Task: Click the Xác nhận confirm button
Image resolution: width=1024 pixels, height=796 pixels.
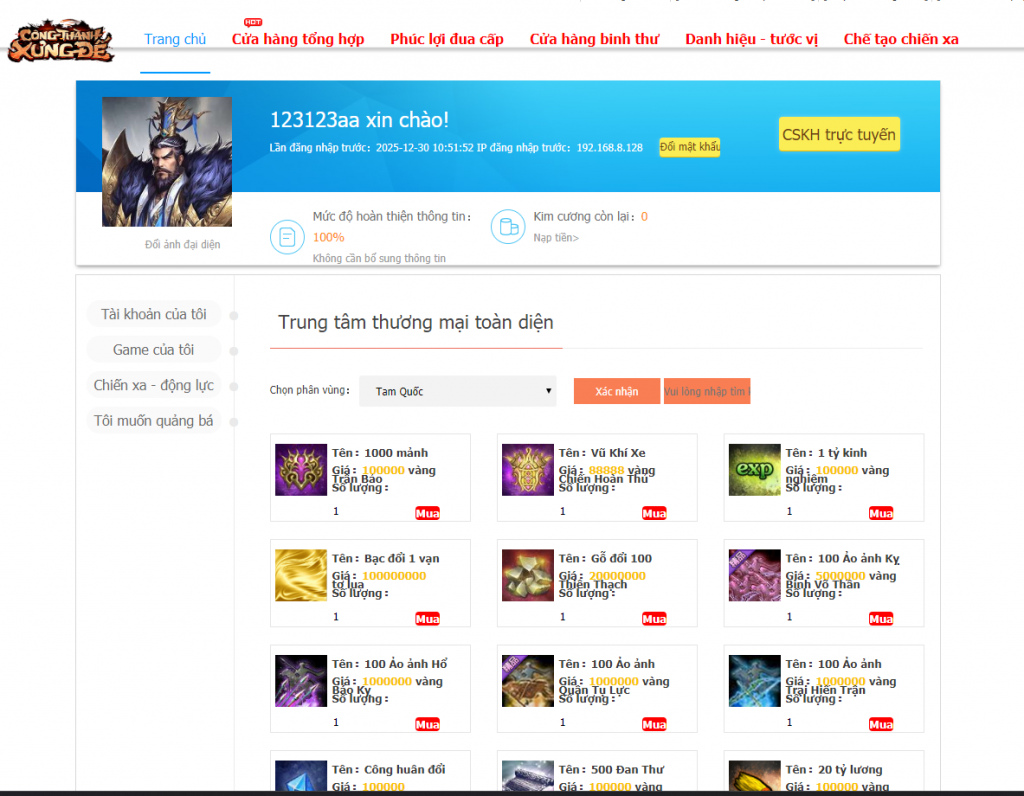Action: [616, 391]
